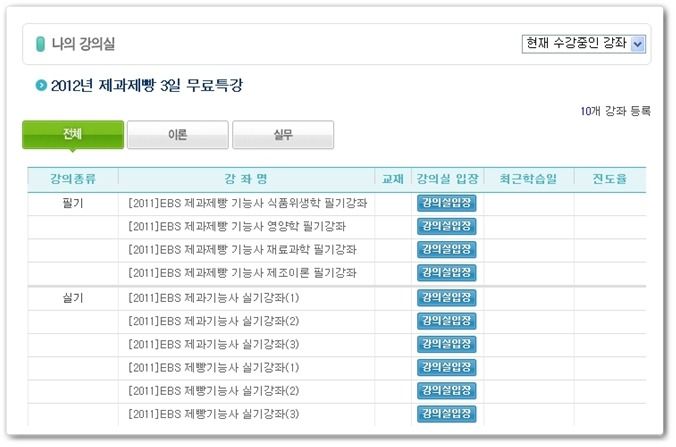Click the 강 좌 명 column header
The image size is (676, 447).
(246, 179)
